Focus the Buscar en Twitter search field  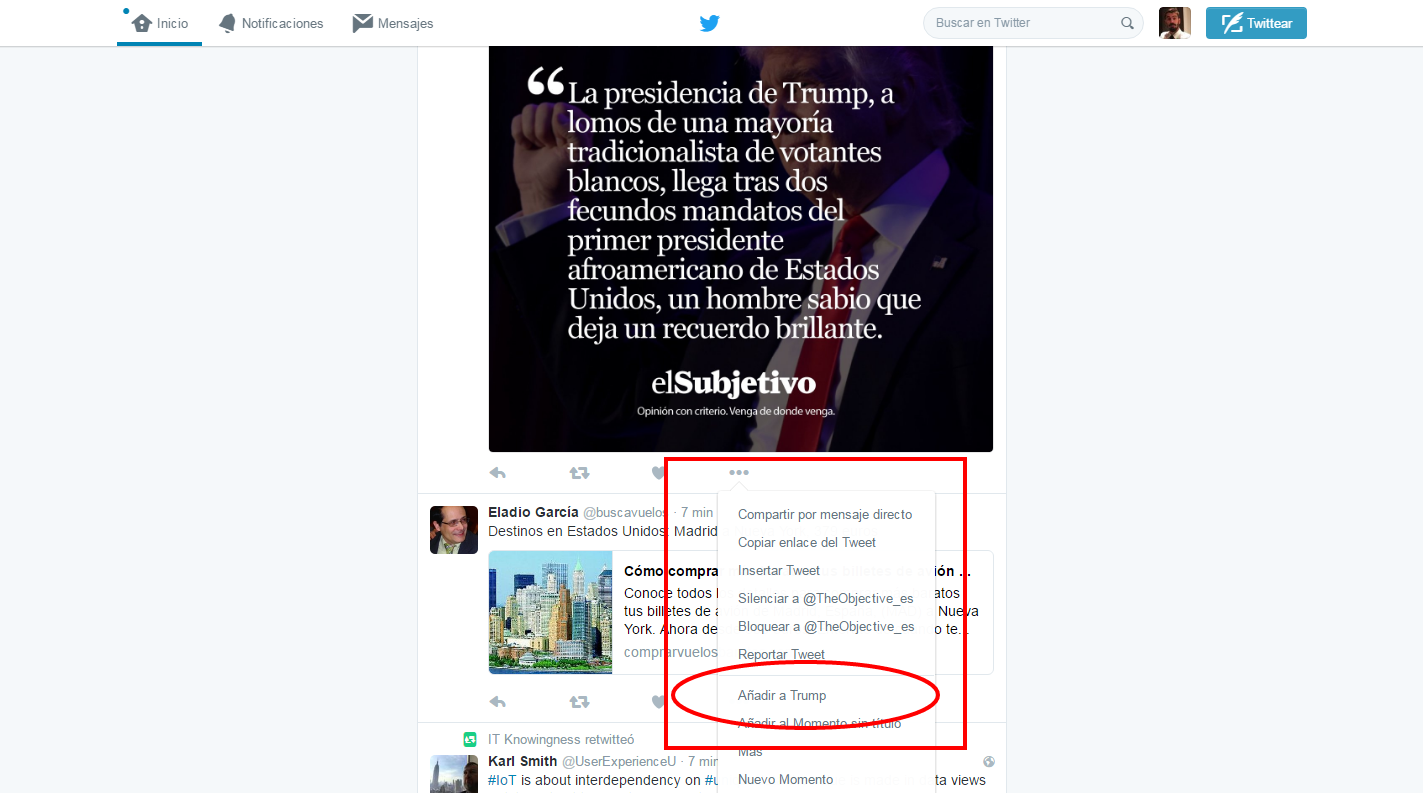click(x=1033, y=23)
